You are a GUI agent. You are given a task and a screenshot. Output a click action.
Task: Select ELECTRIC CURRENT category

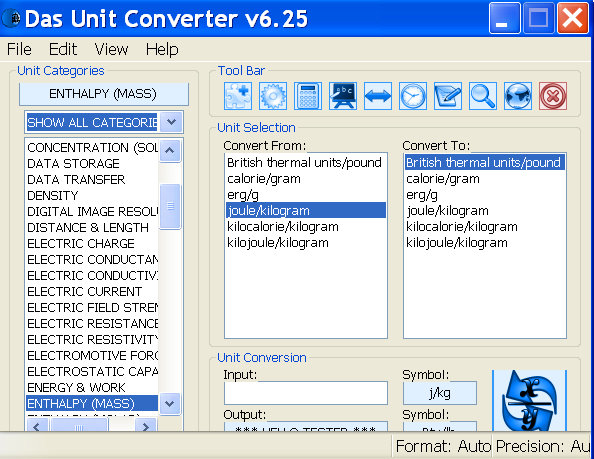point(92,292)
